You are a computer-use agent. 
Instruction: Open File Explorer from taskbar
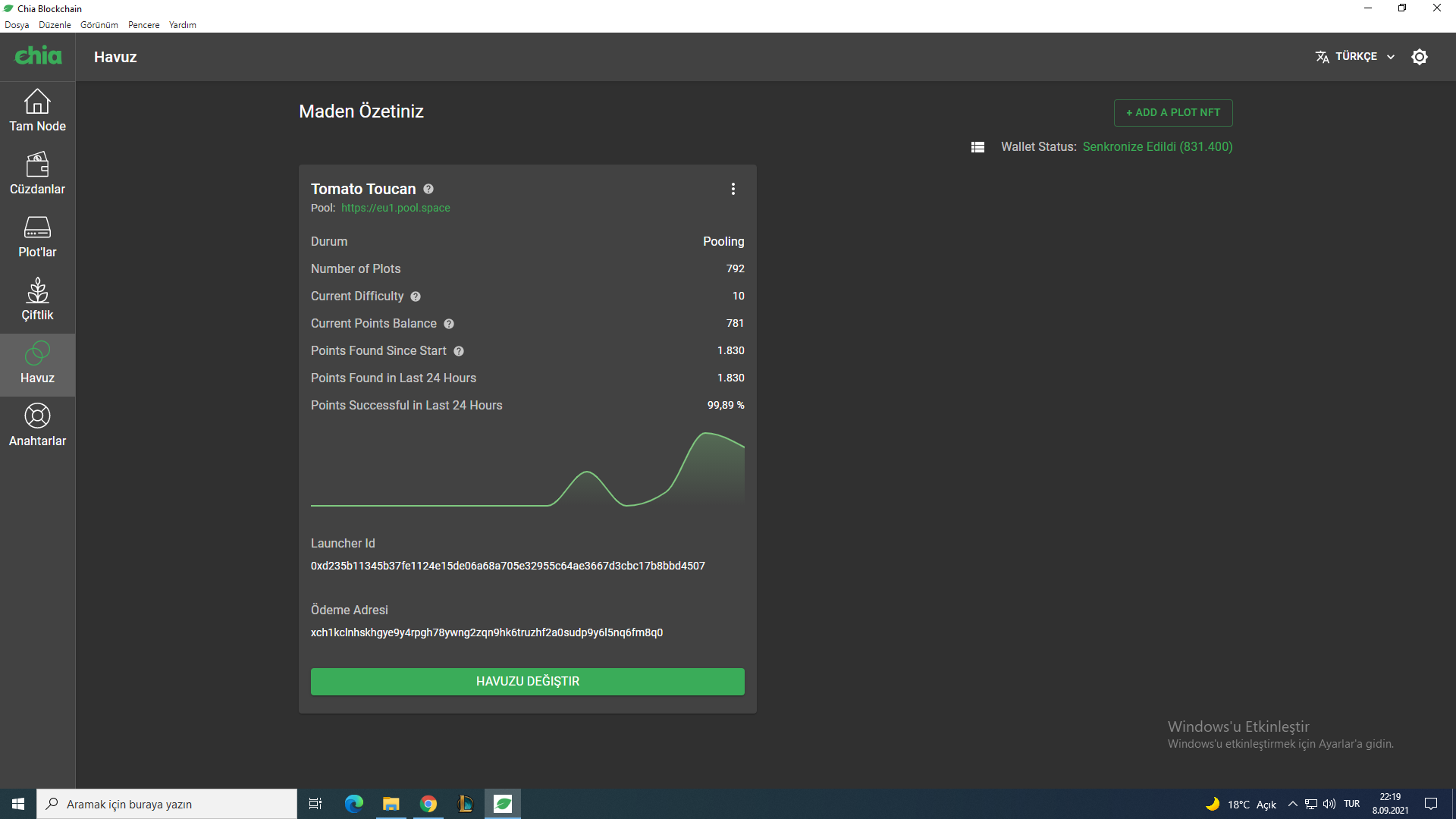point(391,804)
